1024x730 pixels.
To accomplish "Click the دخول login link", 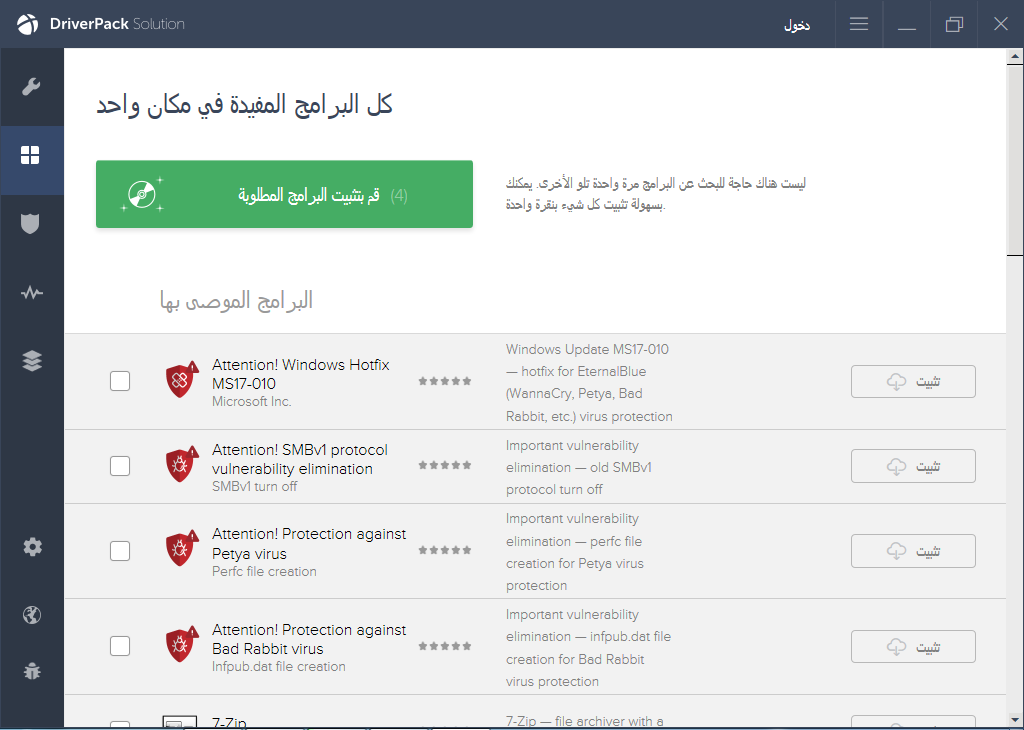I will [x=797, y=25].
